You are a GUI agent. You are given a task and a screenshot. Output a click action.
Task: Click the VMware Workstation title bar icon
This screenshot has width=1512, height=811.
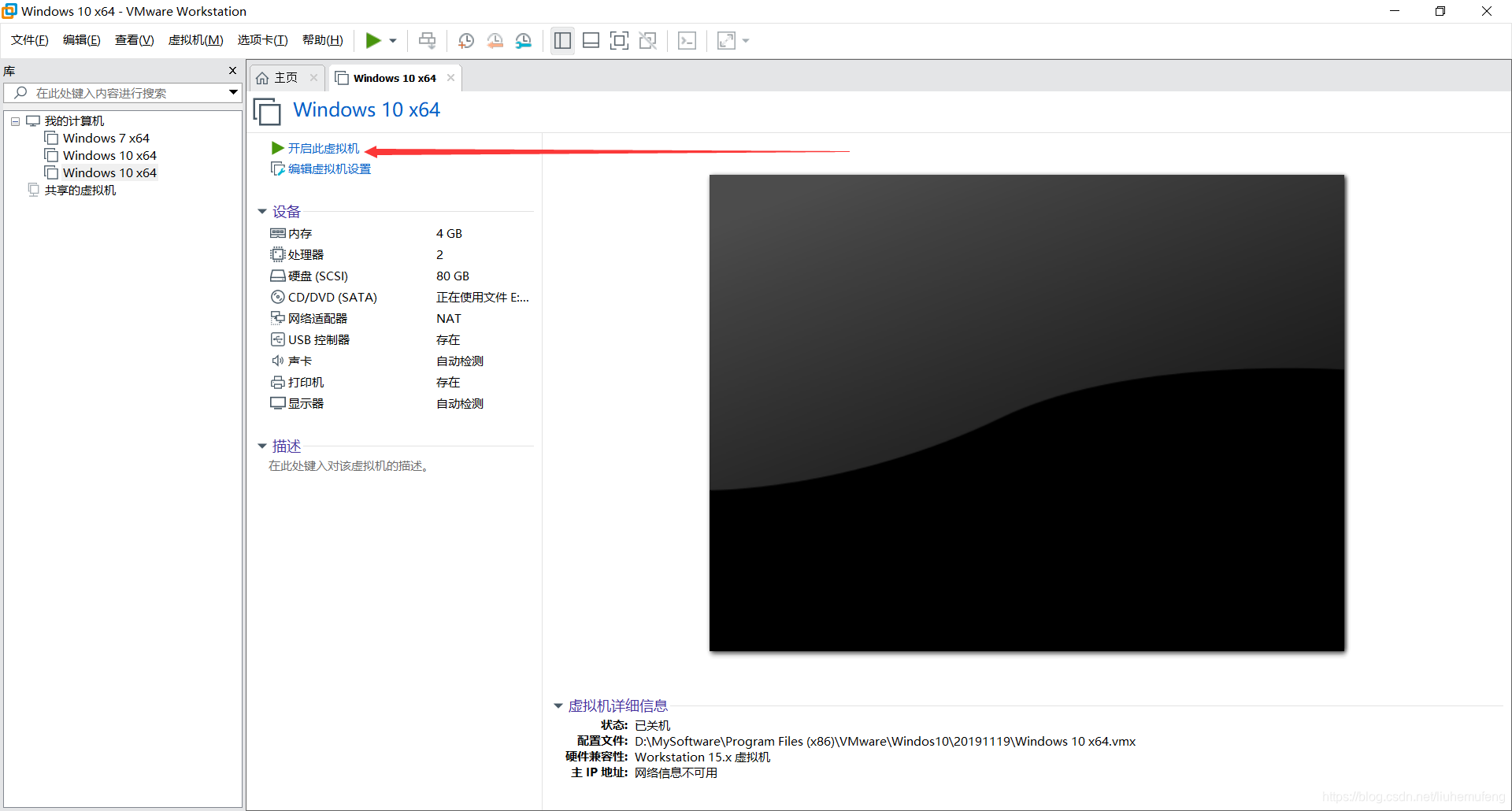[x=9, y=11]
